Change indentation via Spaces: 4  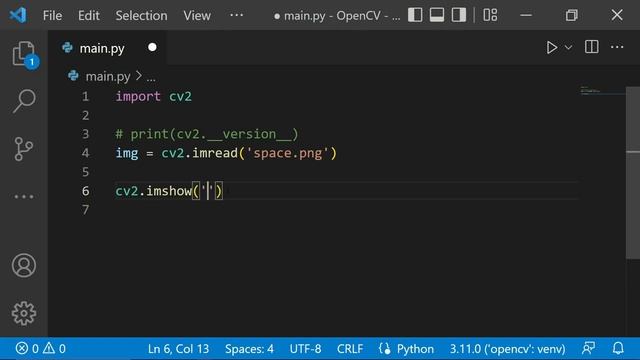[x=249, y=349]
